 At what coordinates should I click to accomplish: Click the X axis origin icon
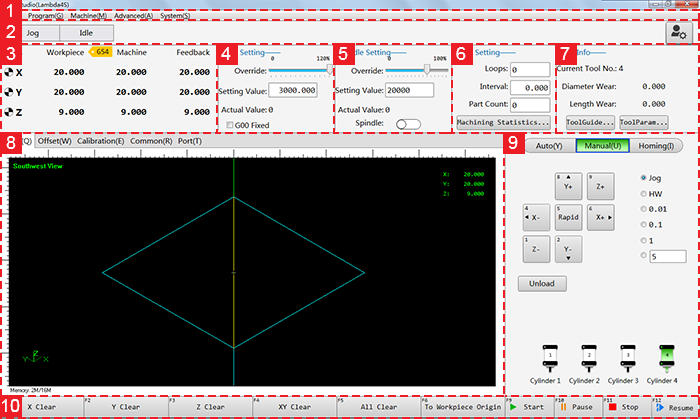point(8,72)
